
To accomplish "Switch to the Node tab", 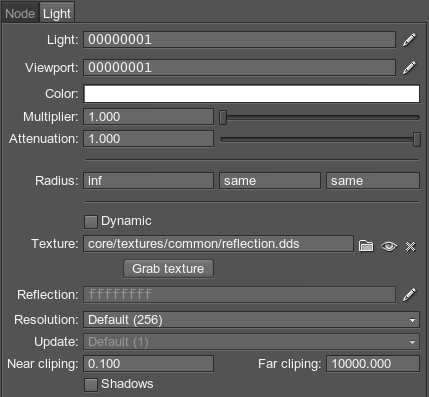I will (20, 14).
